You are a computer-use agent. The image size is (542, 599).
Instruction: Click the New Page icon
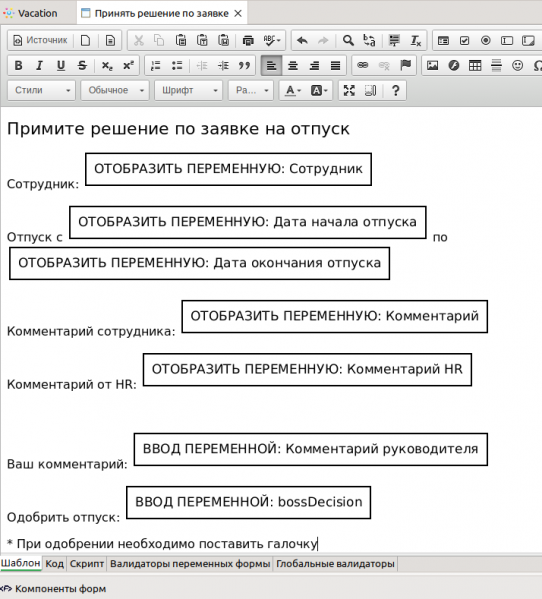(x=86, y=40)
